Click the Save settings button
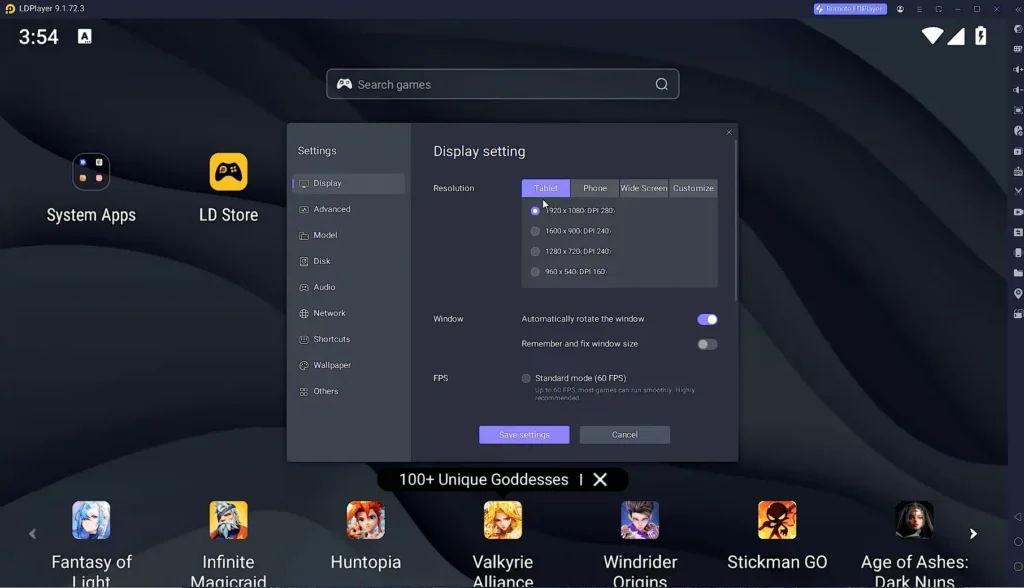 (x=524, y=434)
